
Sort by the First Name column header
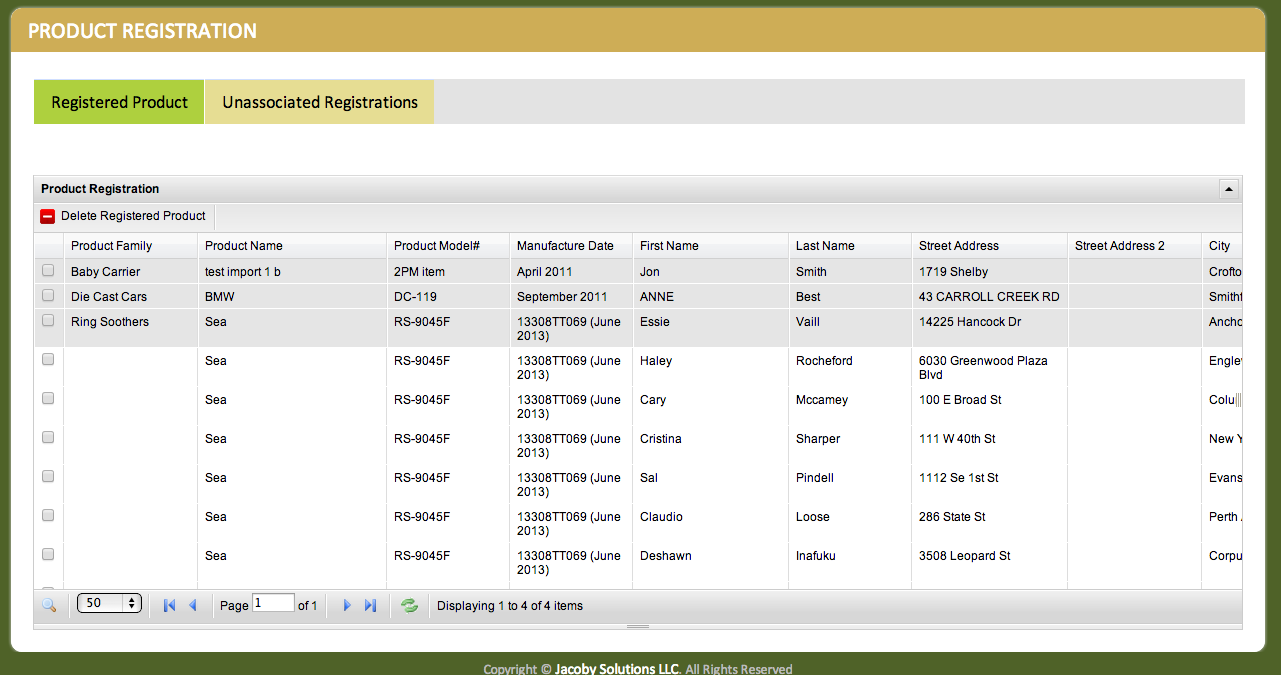711,246
